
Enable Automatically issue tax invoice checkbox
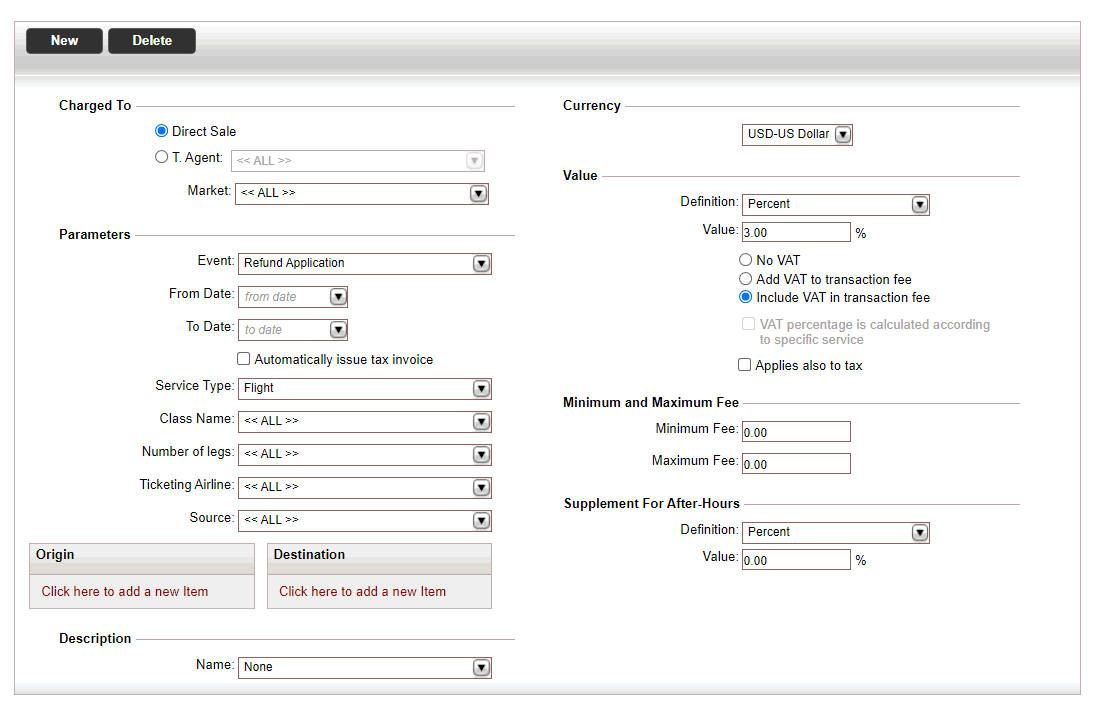click(x=244, y=359)
